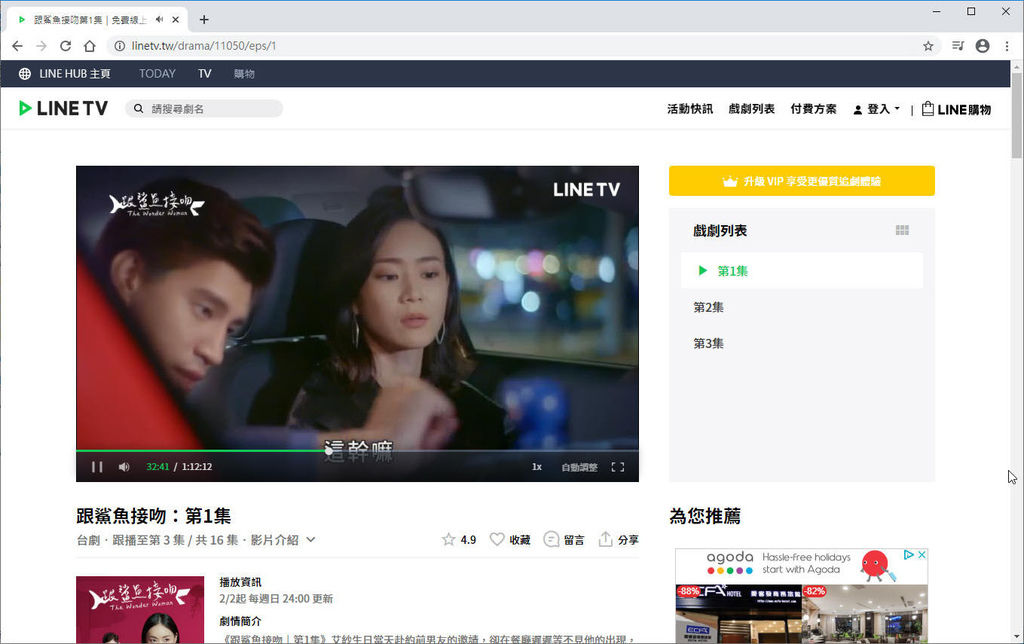Open 付費方案 page
1024x644 pixels.
pos(813,109)
